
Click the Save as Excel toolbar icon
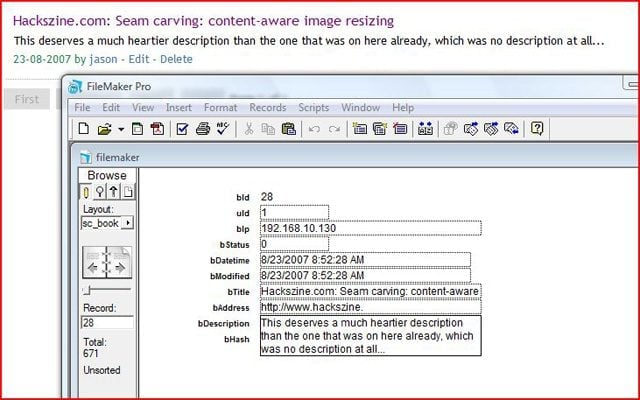point(138,129)
